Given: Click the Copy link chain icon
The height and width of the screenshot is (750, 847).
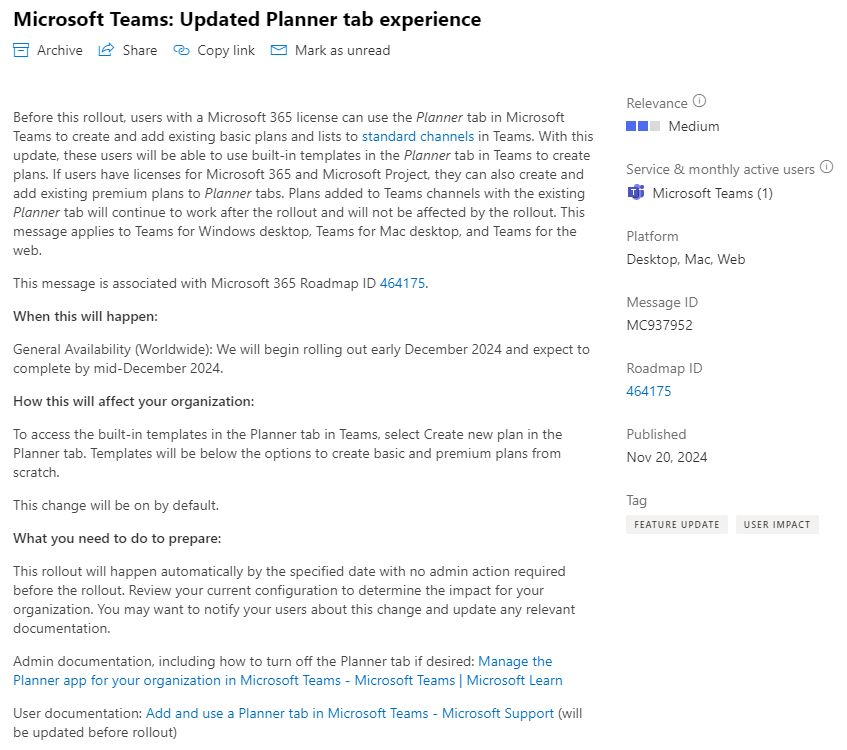Looking at the screenshot, I should click(180, 49).
